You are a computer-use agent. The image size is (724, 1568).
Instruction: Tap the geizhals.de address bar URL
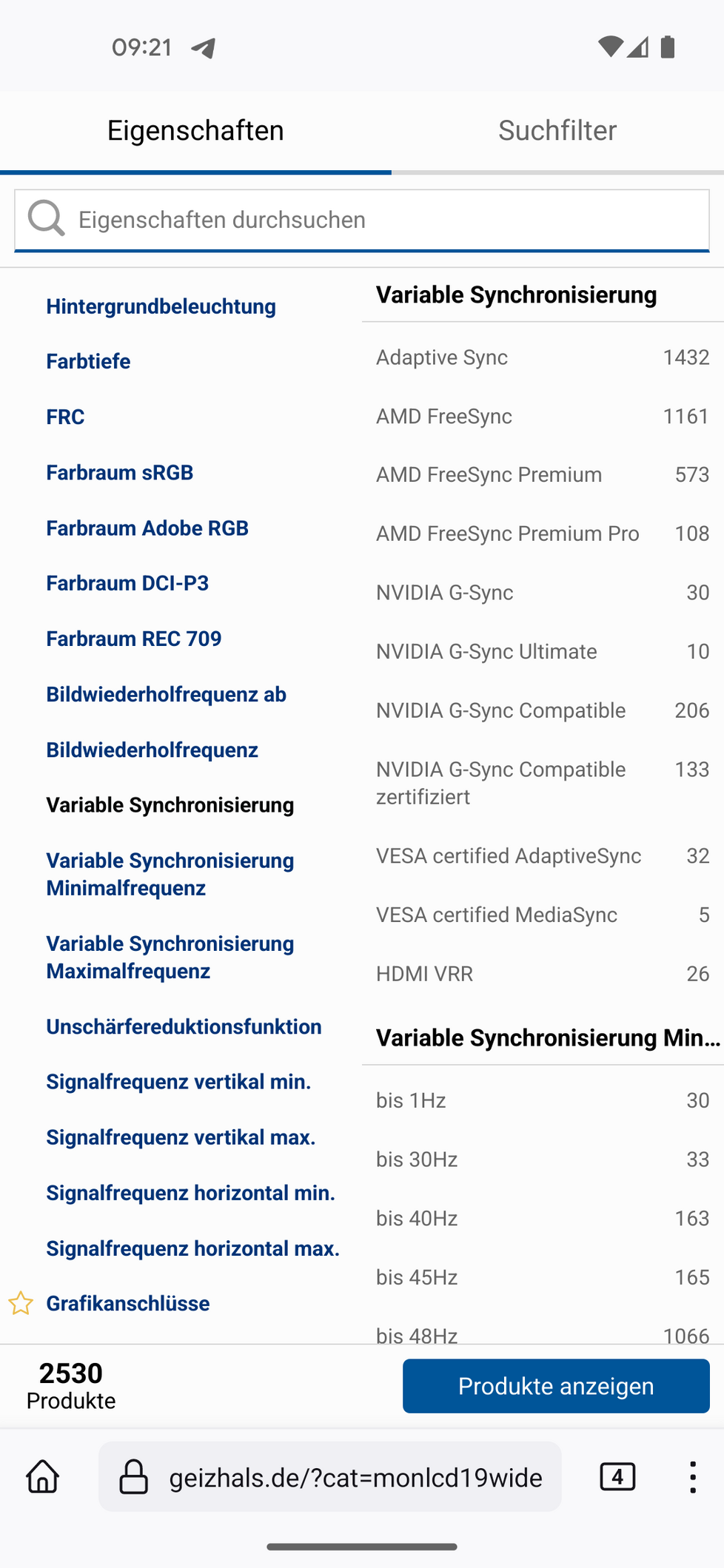coord(355,1478)
